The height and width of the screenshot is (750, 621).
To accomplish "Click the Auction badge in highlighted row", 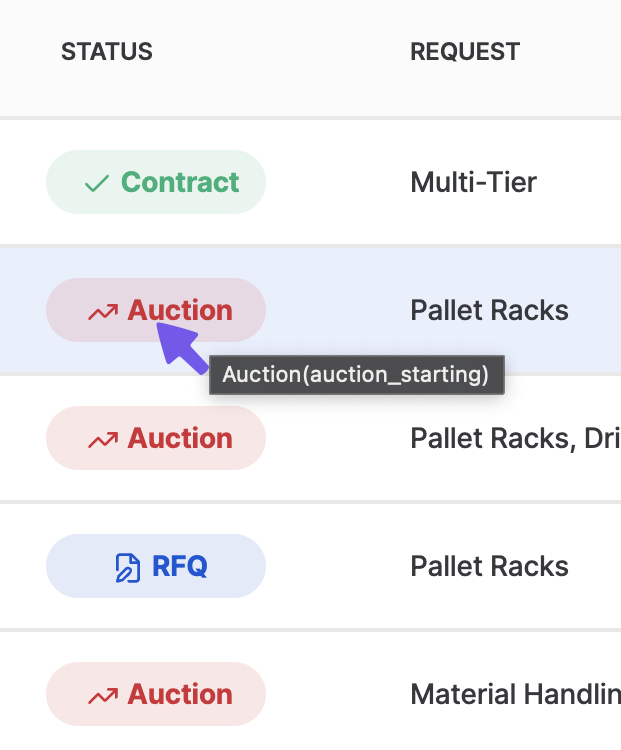I will [156, 310].
